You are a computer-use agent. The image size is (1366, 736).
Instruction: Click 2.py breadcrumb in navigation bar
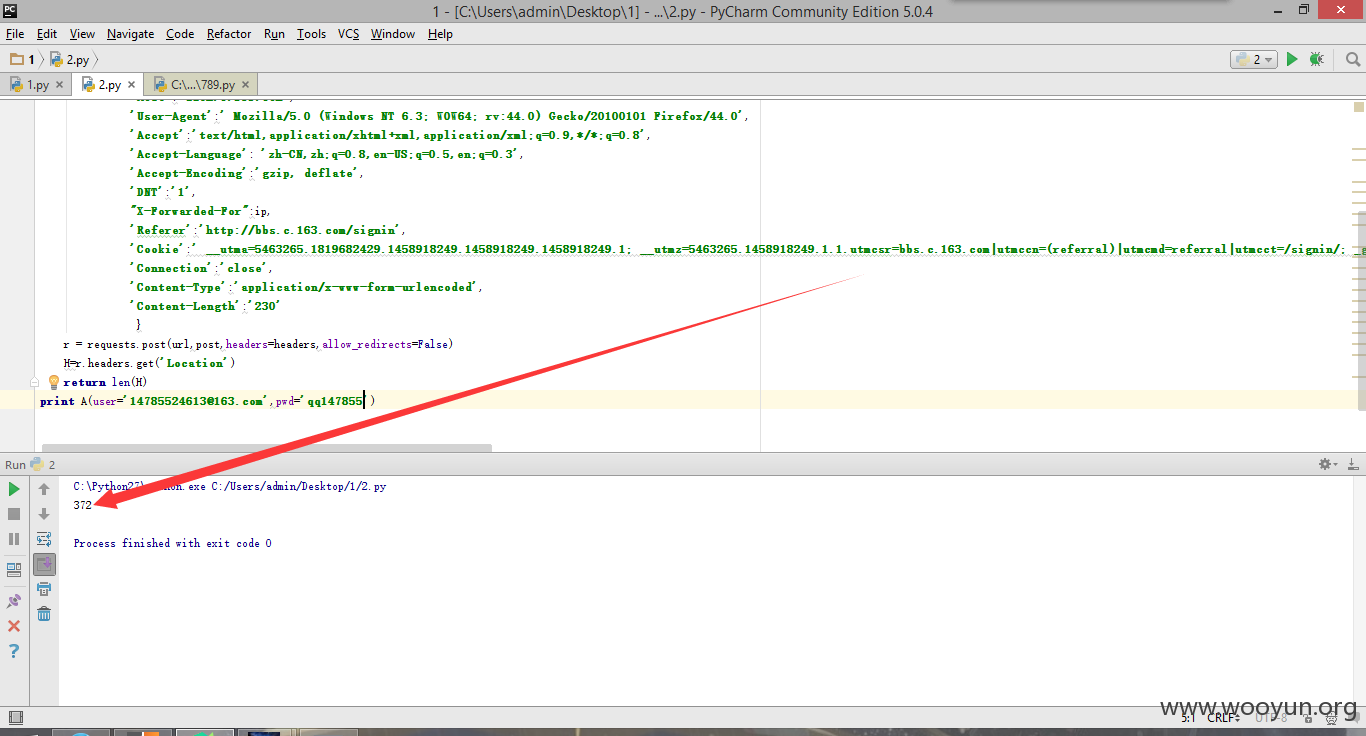coord(69,60)
